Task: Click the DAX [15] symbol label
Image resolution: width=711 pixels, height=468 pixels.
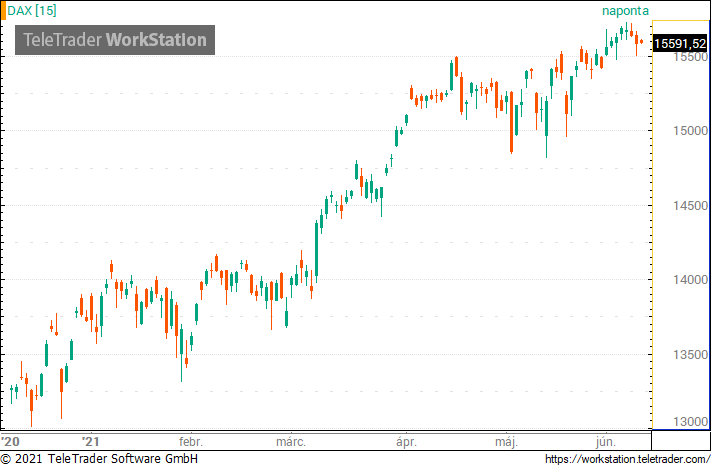Action: pyautogui.click(x=32, y=10)
